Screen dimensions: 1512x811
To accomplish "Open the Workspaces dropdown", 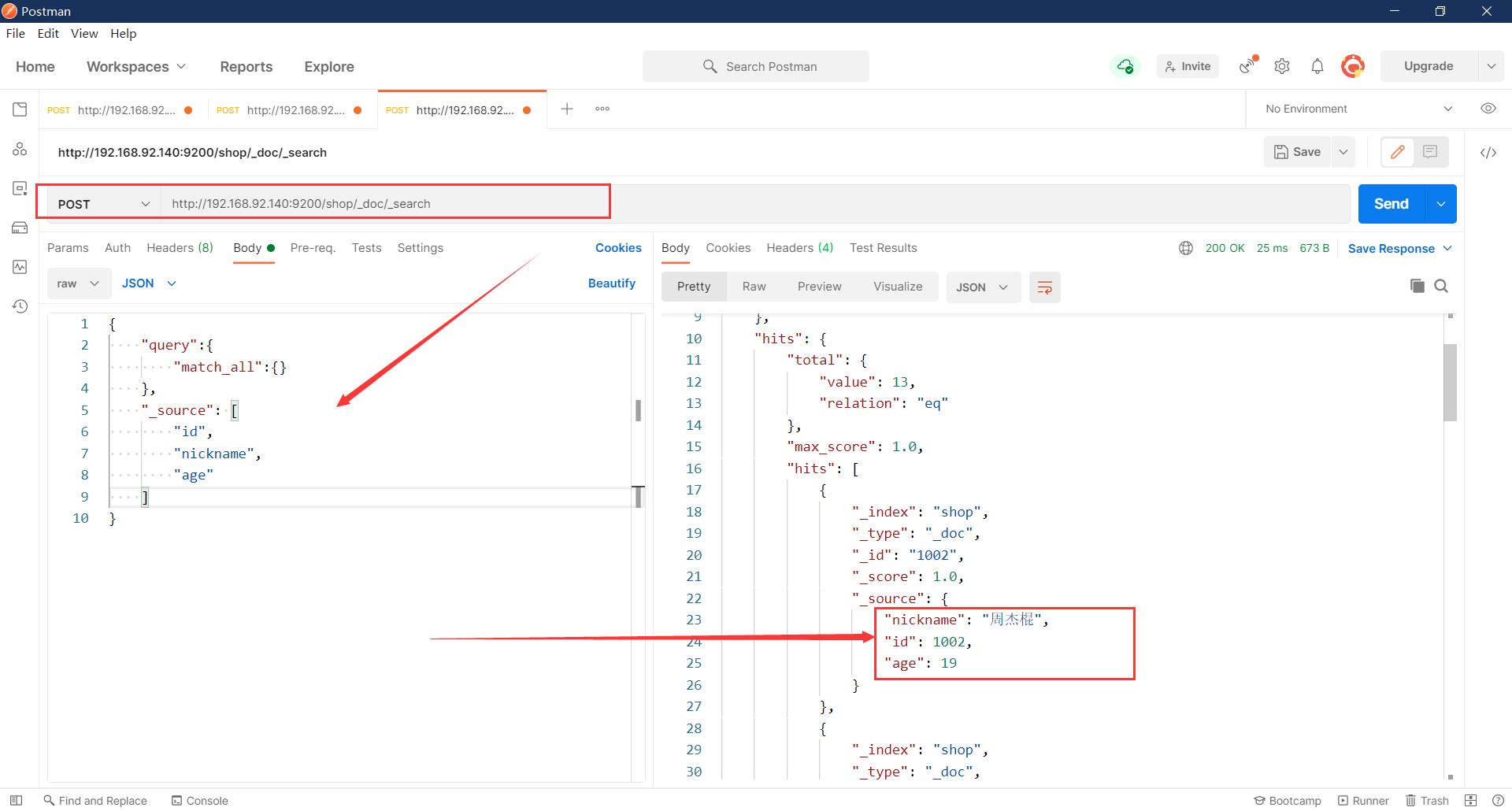I will tap(136, 67).
